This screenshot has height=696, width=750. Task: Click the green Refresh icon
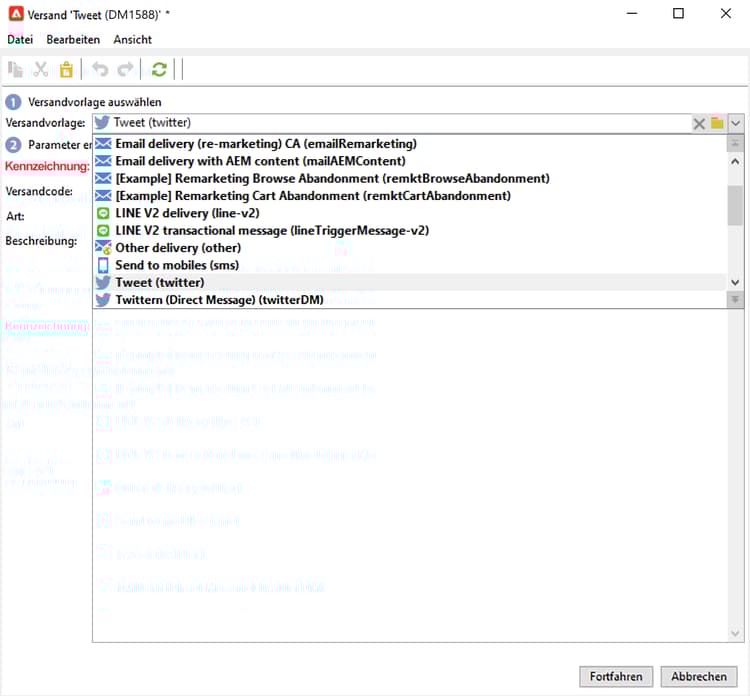159,70
